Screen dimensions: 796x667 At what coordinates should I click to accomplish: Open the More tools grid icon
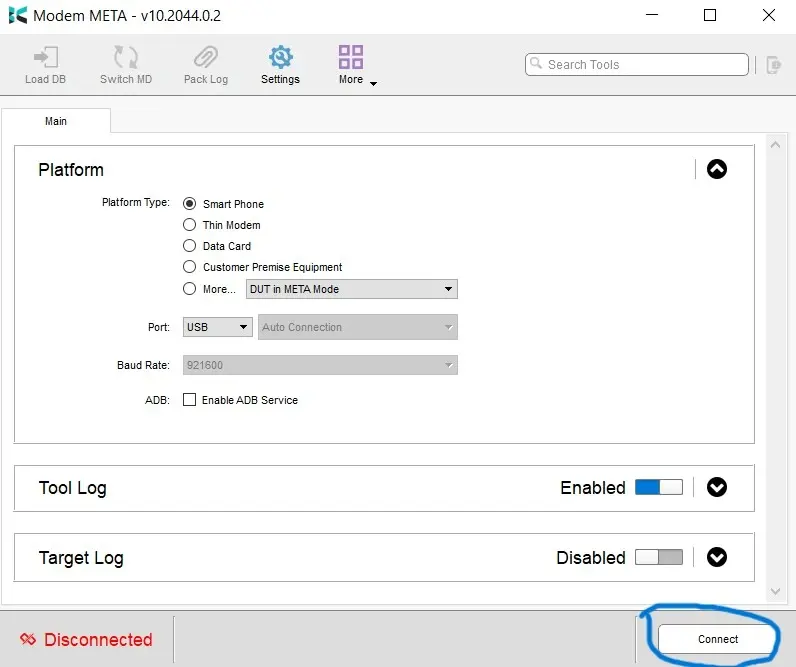click(x=351, y=57)
